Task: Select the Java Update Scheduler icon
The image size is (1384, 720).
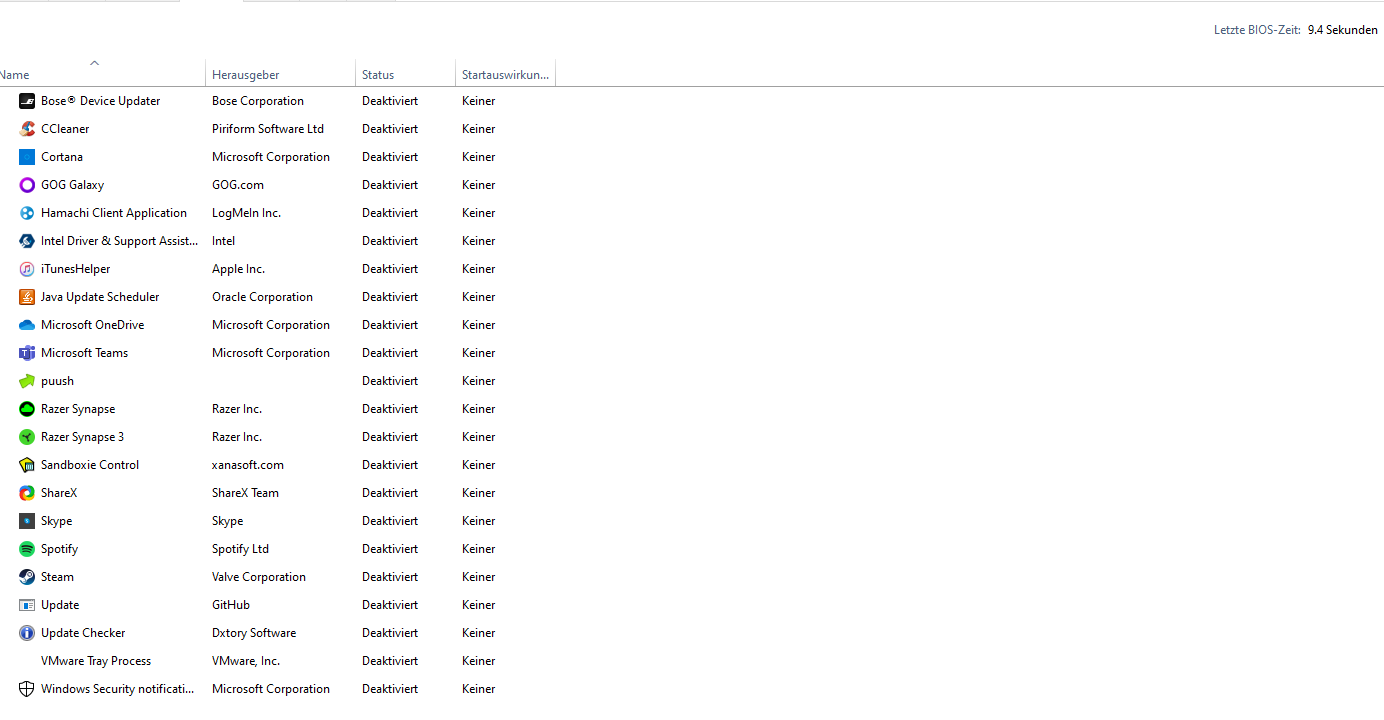Action: coord(27,297)
